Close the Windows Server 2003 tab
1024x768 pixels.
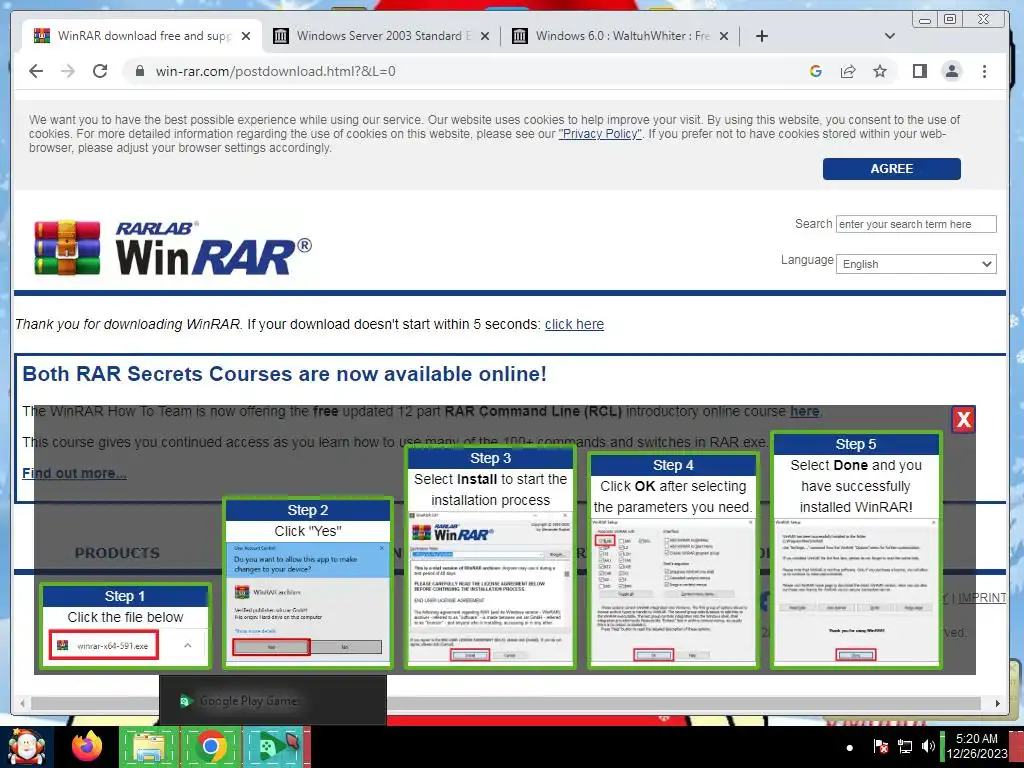coord(485,36)
